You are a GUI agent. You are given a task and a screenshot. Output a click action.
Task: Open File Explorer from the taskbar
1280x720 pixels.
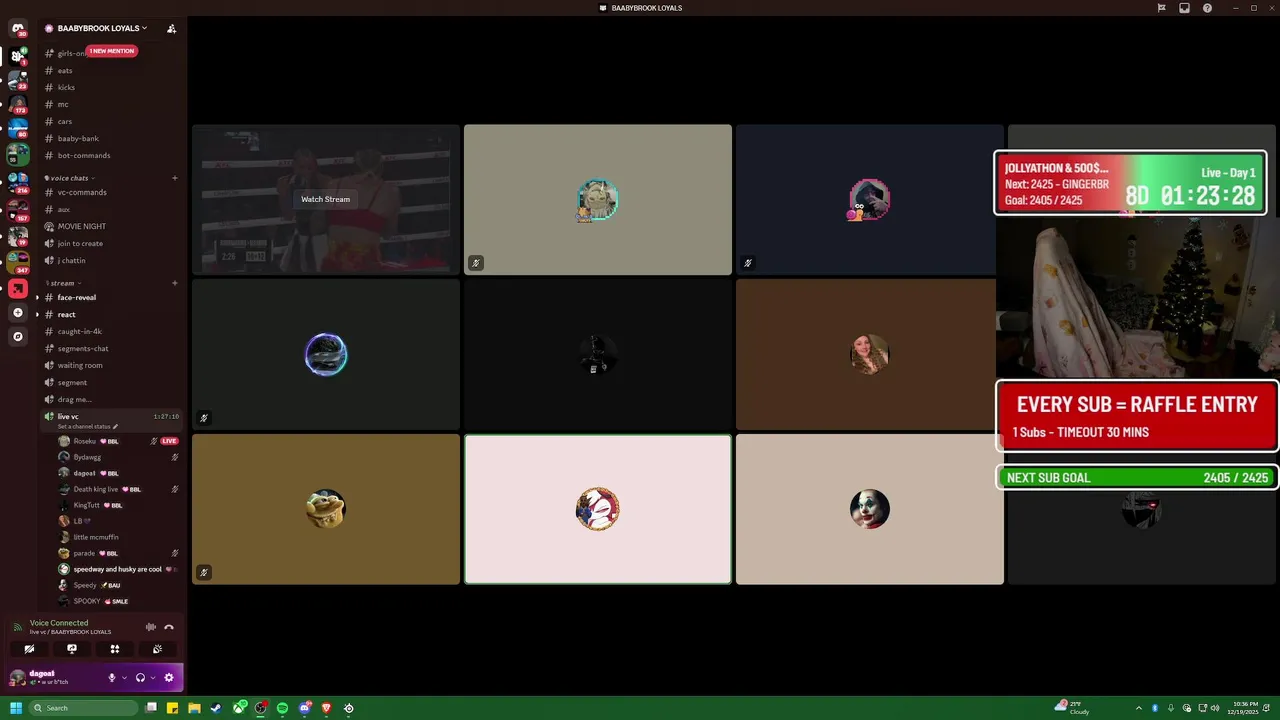coord(194,708)
